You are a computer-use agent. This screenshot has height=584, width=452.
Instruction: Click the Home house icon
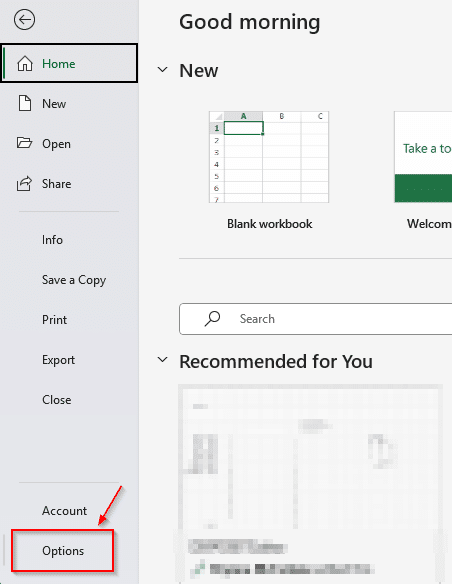coord(25,63)
